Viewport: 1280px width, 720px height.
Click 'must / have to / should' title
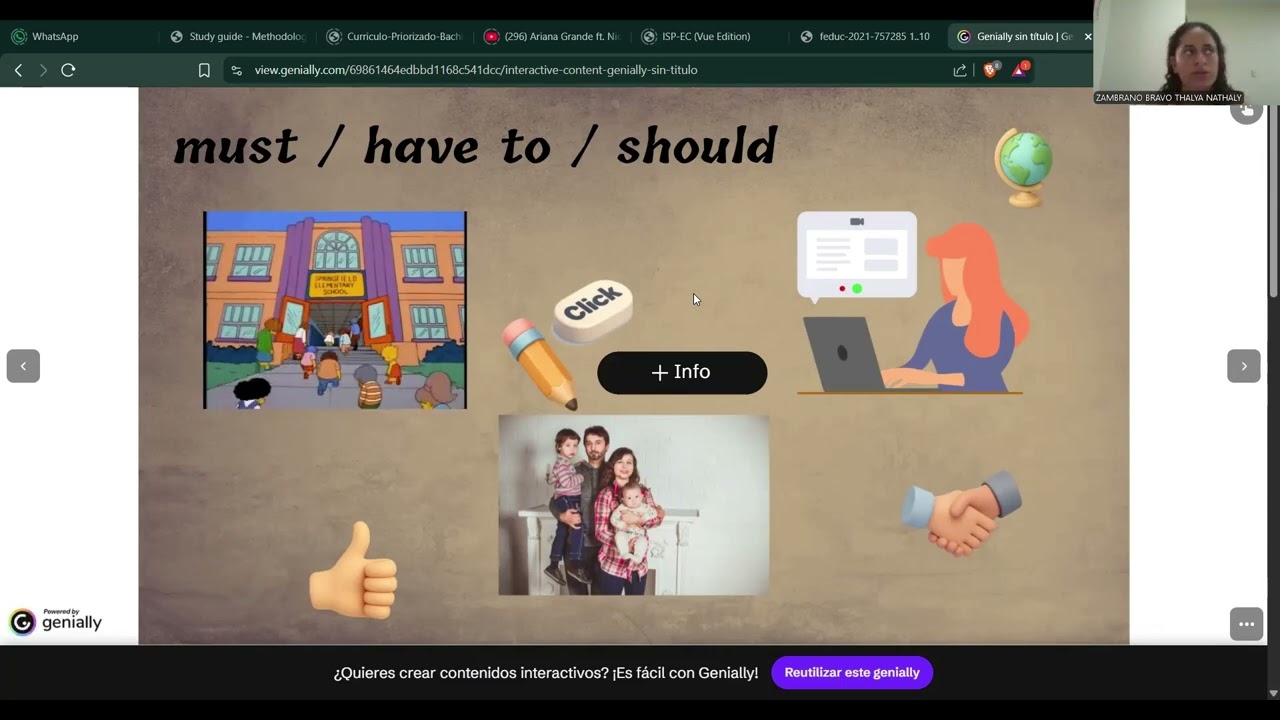pos(475,147)
